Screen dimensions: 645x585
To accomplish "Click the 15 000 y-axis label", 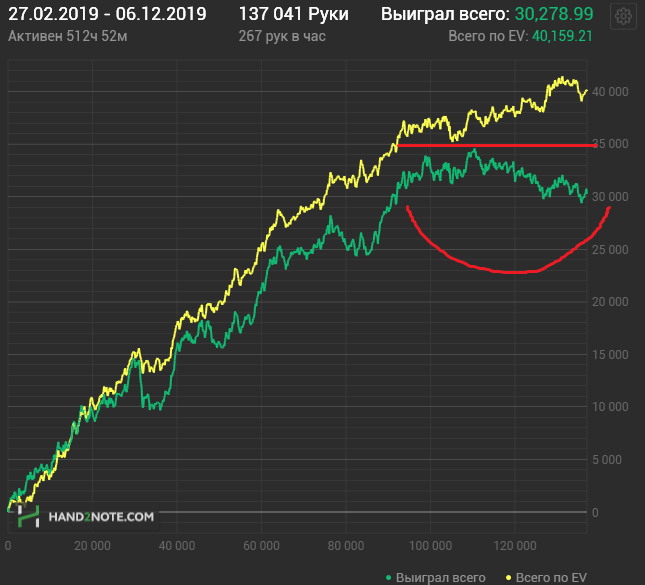I will pyautogui.click(x=610, y=355).
